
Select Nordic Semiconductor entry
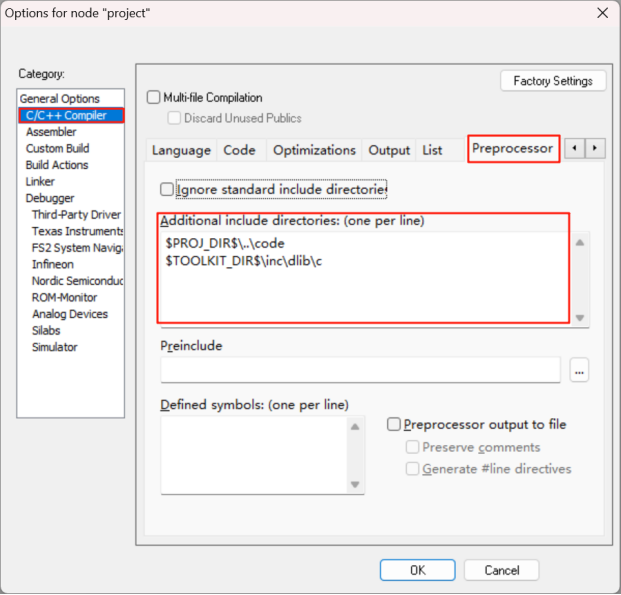click(x=77, y=281)
